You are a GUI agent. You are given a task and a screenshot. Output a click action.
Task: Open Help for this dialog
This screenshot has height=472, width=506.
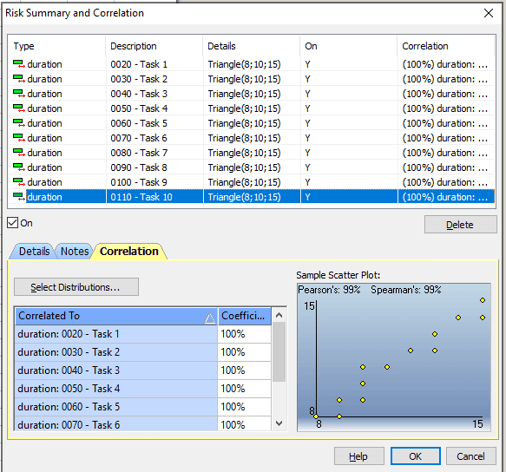359,456
